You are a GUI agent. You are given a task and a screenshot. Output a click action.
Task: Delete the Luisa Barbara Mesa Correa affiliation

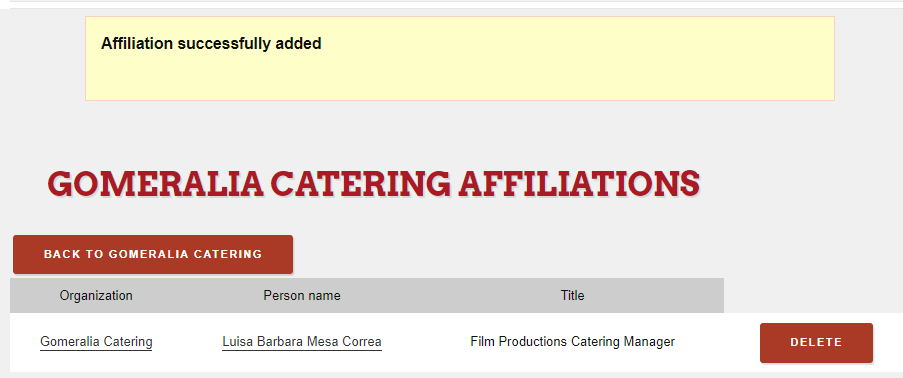click(x=816, y=342)
